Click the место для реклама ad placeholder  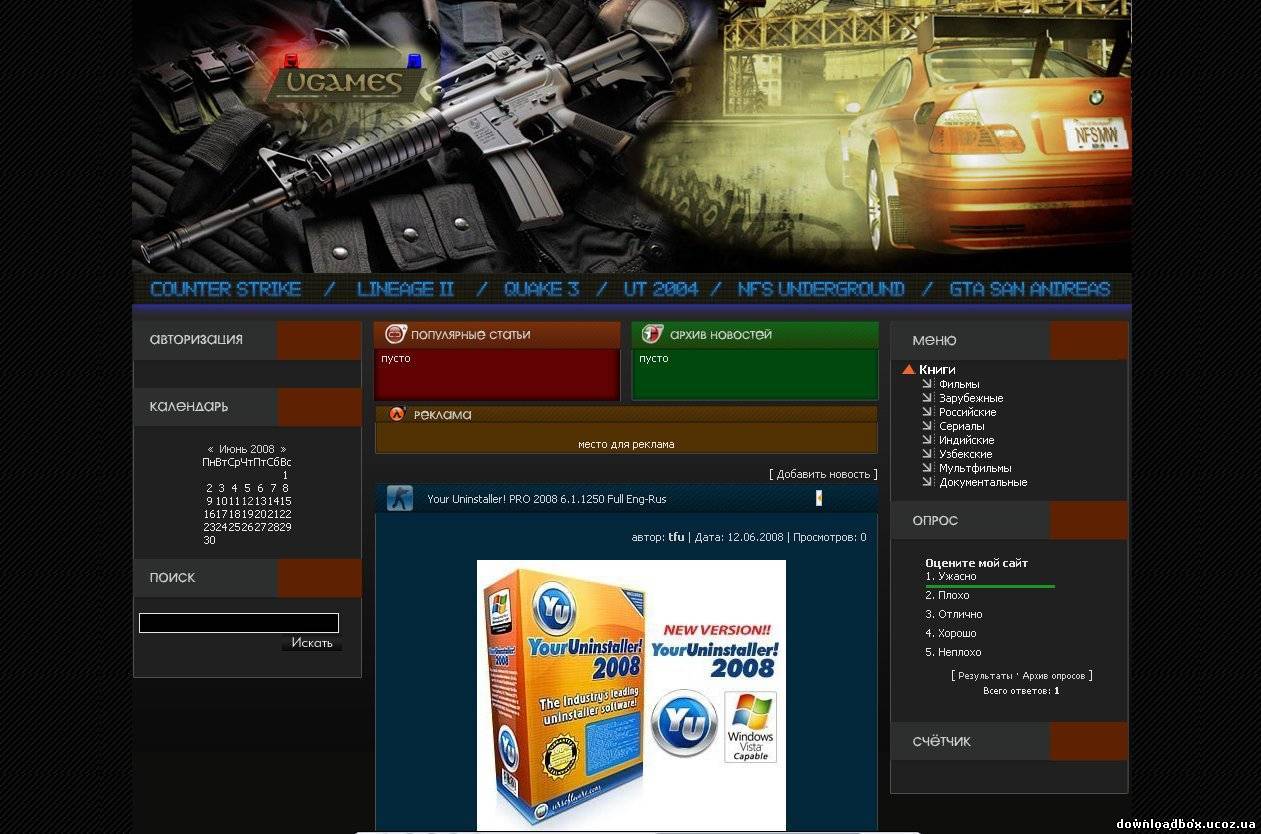626,444
